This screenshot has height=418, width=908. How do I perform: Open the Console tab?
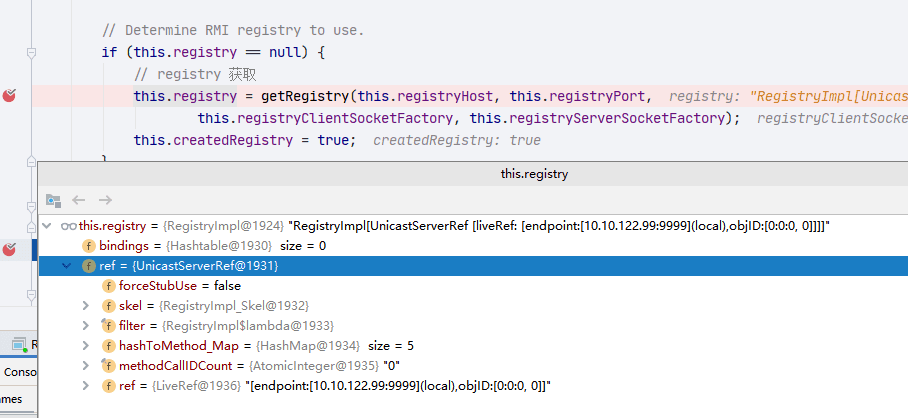tap(19, 372)
